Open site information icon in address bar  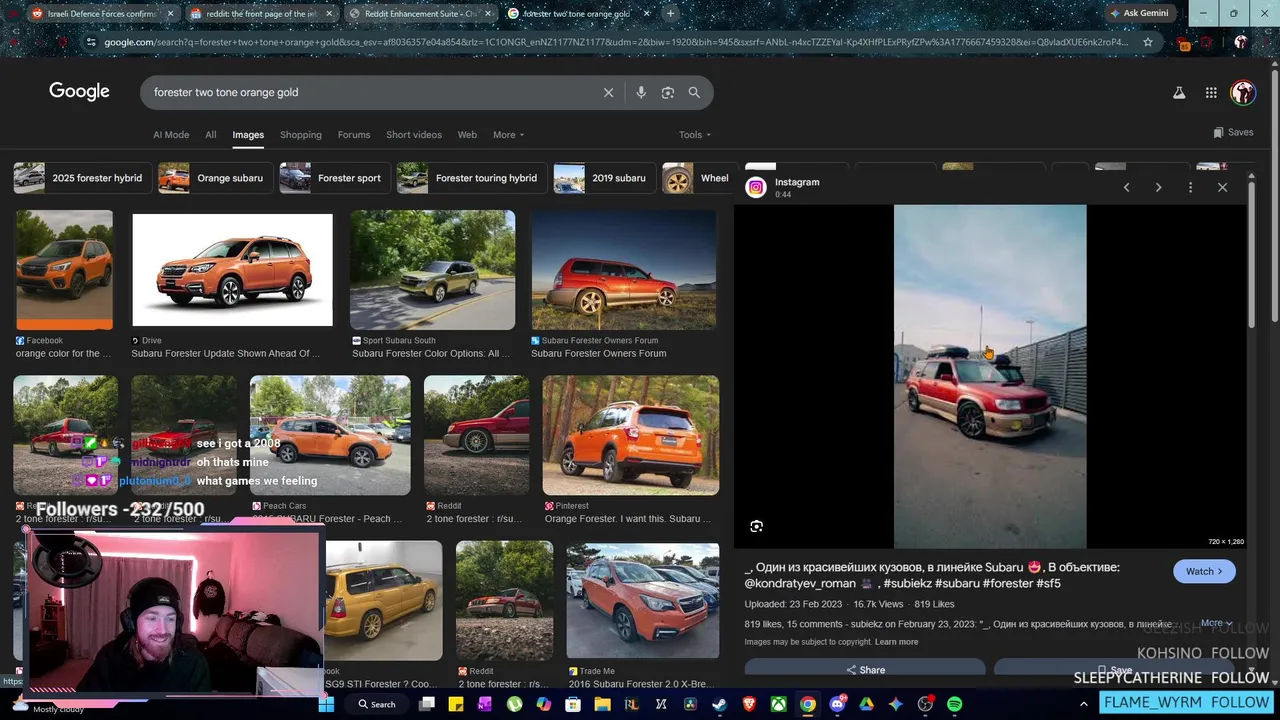pyautogui.click(x=91, y=42)
